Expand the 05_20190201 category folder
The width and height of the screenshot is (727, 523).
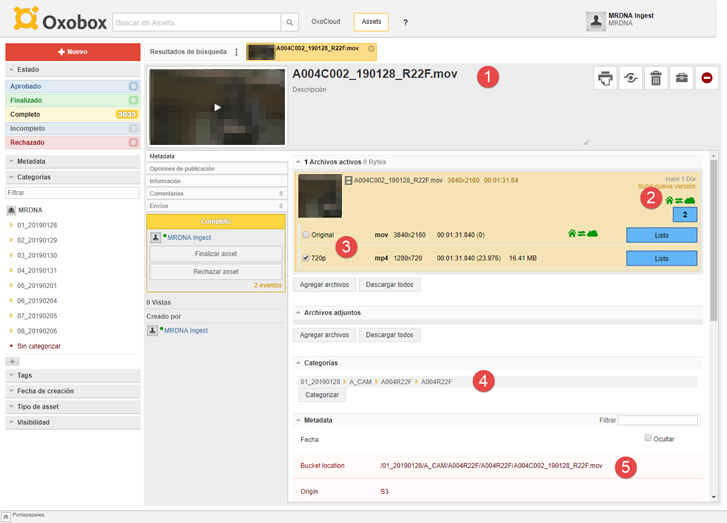(11, 286)
